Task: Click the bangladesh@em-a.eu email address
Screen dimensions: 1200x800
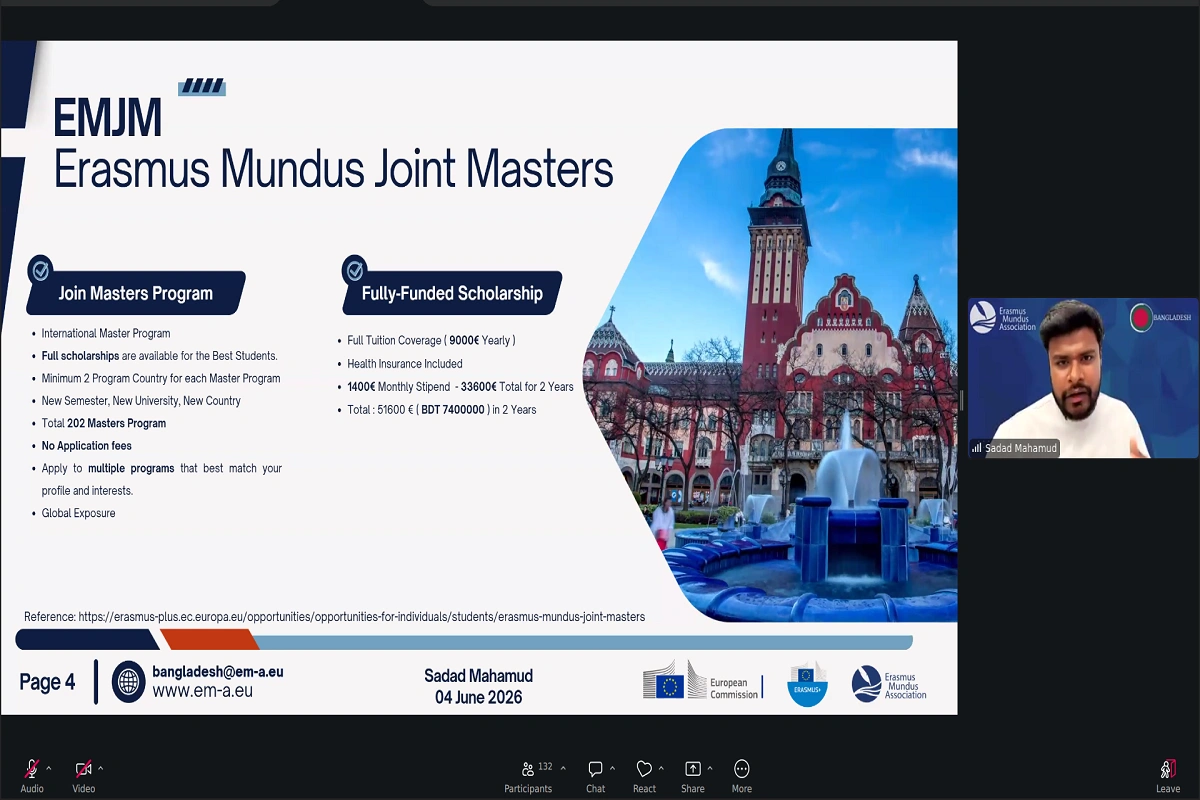Action: [218, 672]
